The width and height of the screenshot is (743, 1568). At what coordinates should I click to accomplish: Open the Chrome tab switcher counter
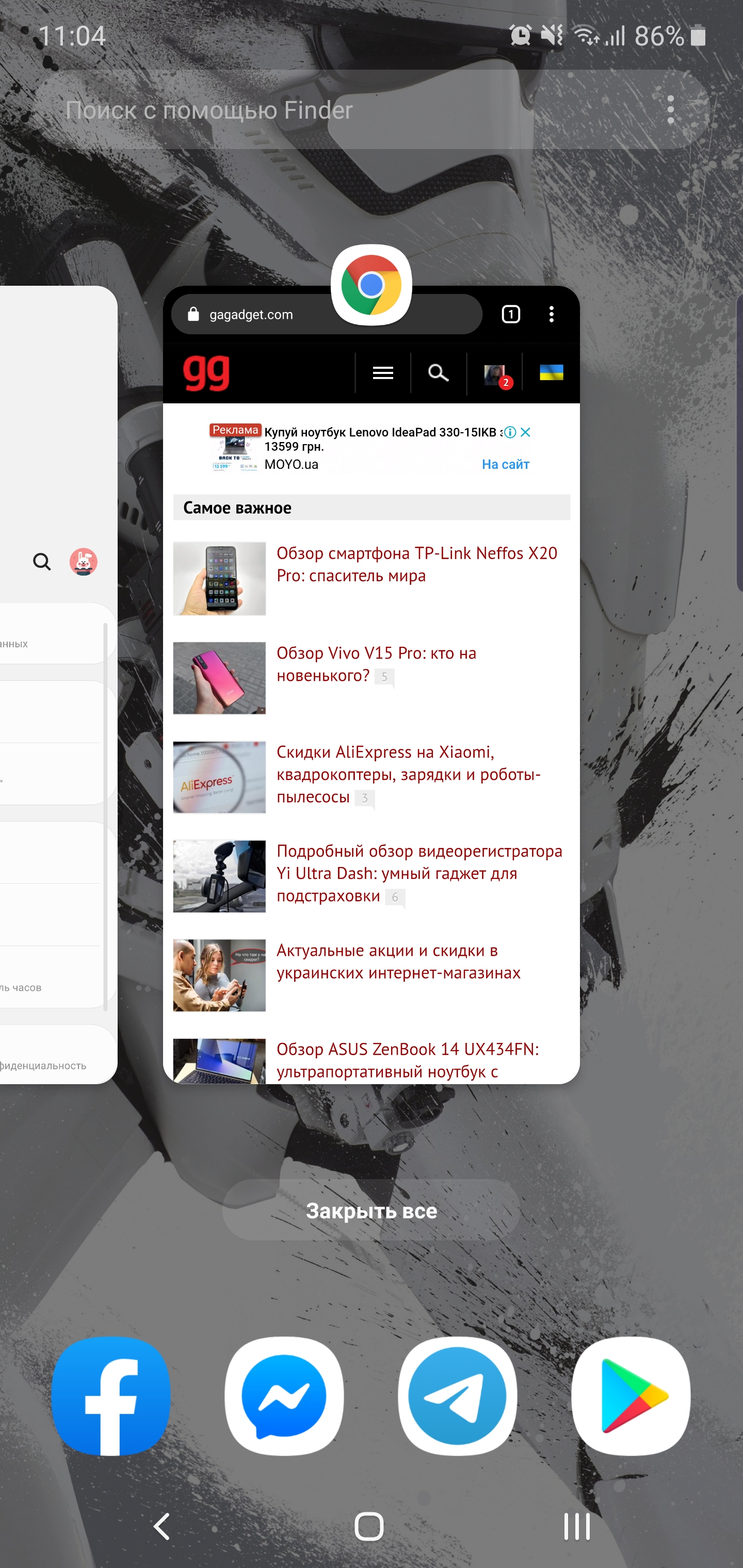tap(510, 314)
